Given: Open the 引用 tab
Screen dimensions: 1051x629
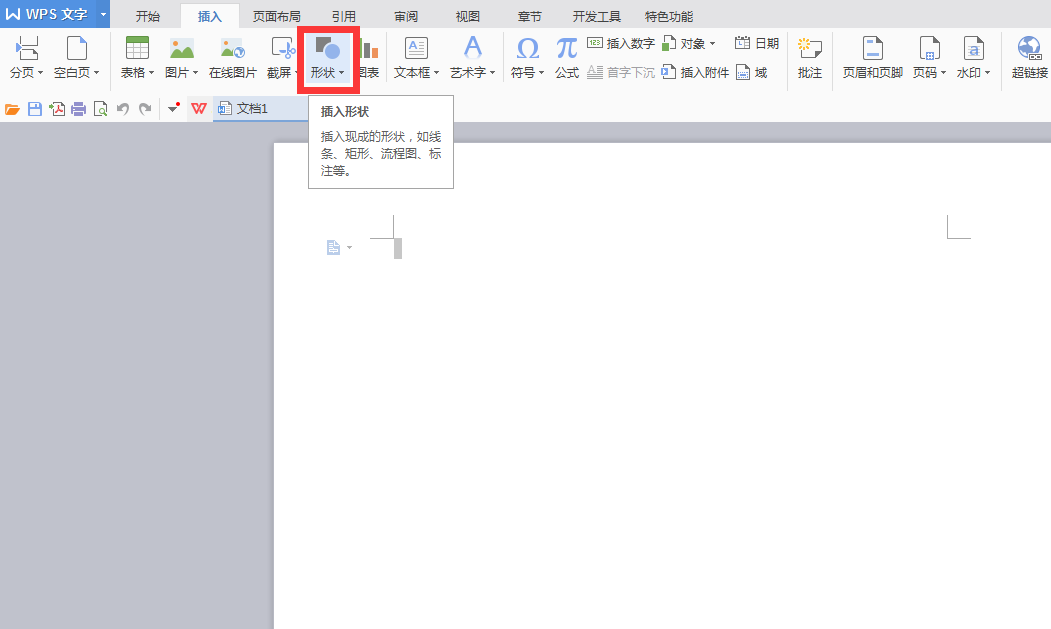Looking at the screenshot, I should coord(344,16).
